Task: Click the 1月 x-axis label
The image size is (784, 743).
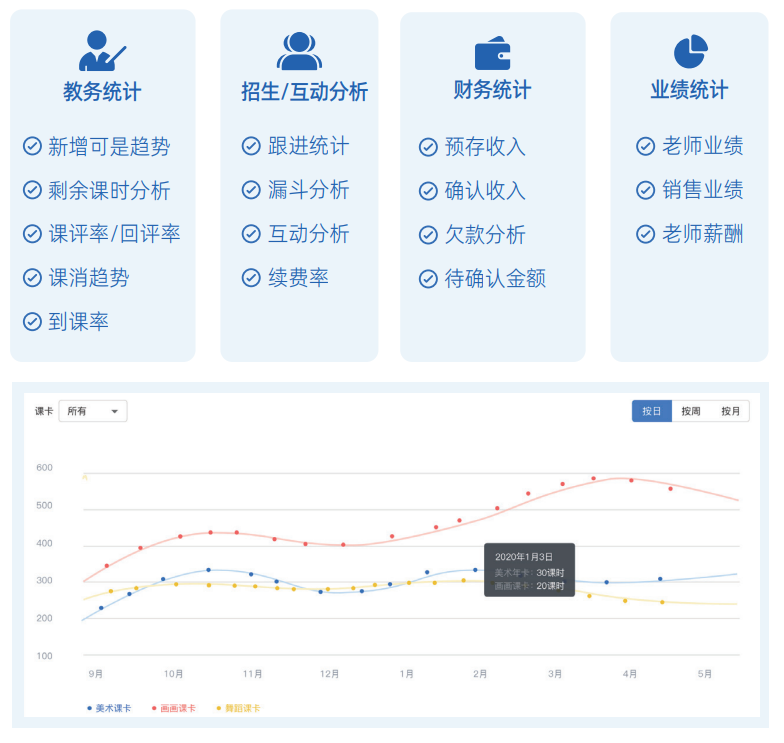Action: click(x=406, y=674)
